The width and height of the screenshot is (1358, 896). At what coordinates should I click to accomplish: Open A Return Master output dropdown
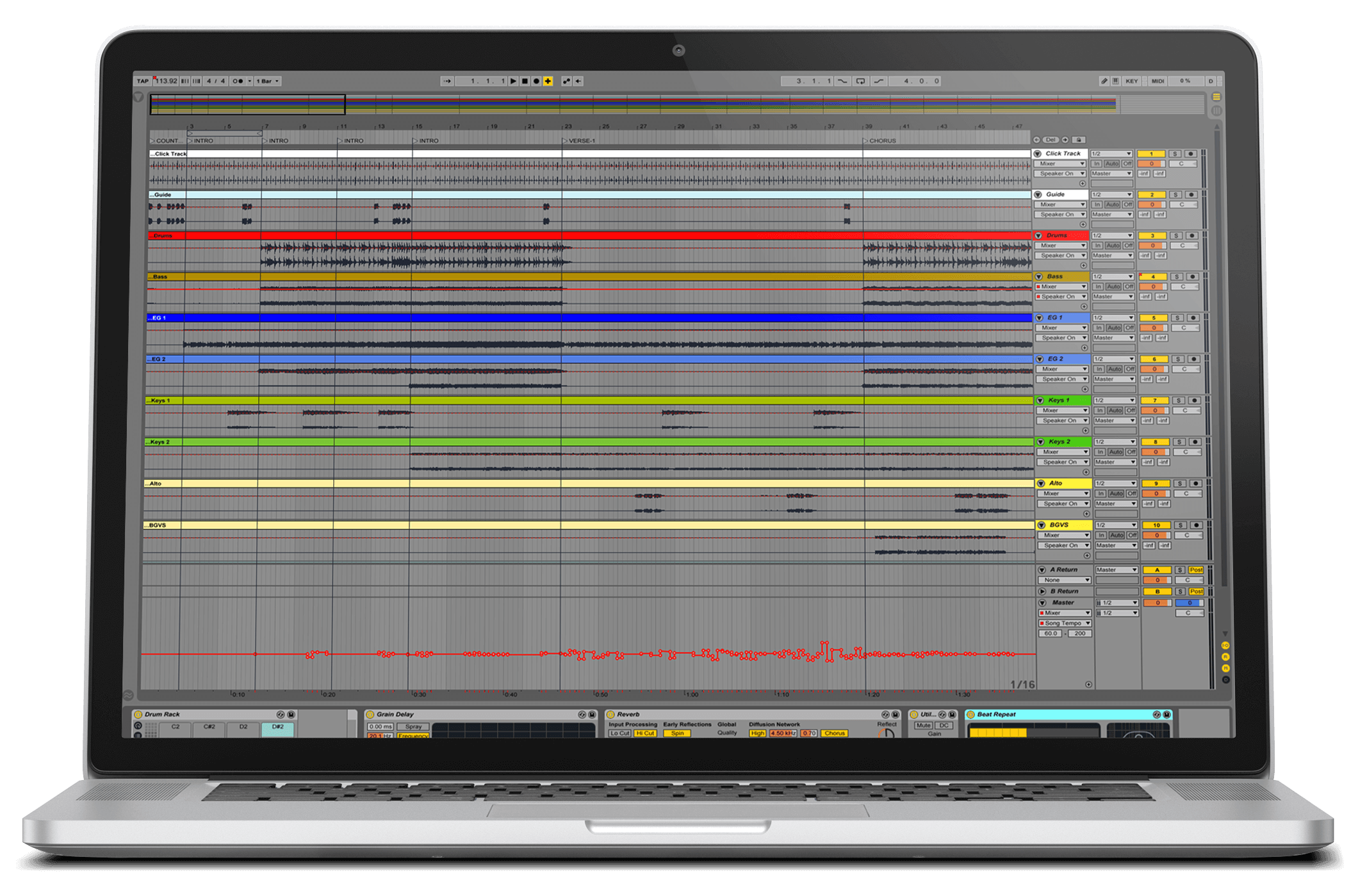1117,570
